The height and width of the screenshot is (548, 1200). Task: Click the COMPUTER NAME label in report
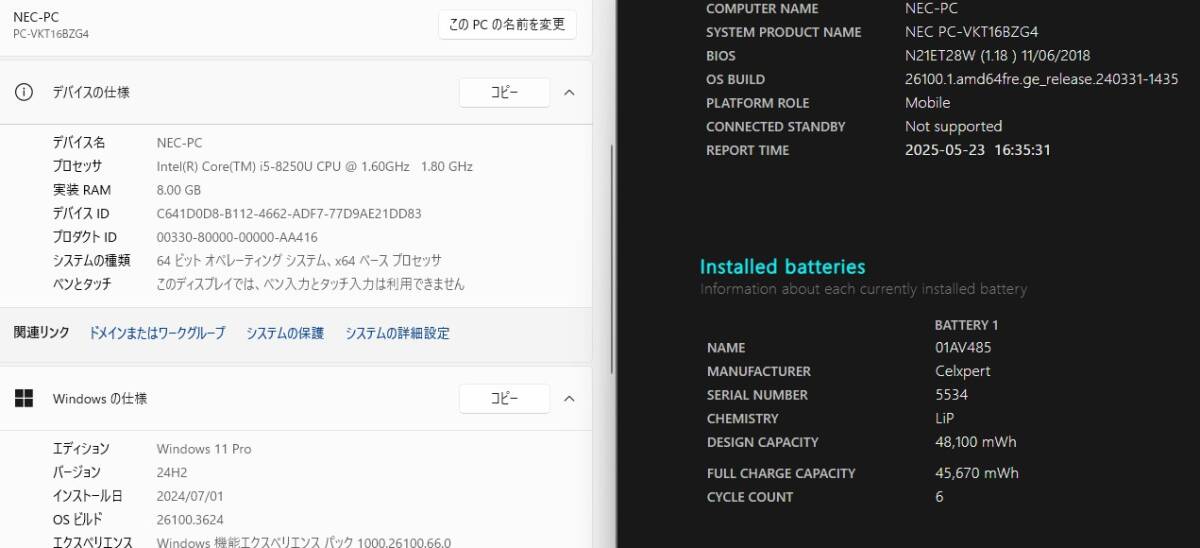click(x=762, y=9)
